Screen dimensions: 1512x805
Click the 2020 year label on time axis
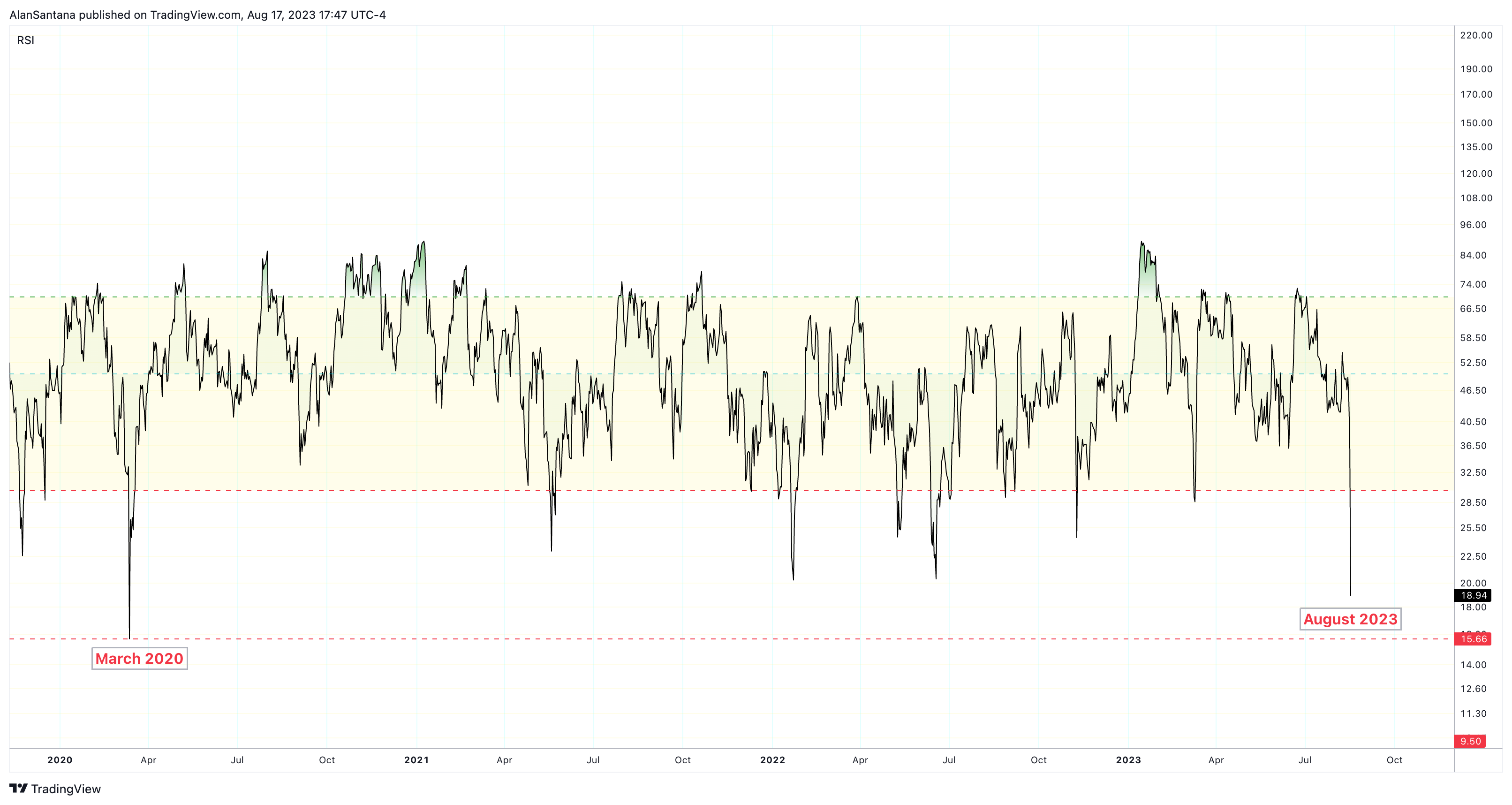pos(60,760)
